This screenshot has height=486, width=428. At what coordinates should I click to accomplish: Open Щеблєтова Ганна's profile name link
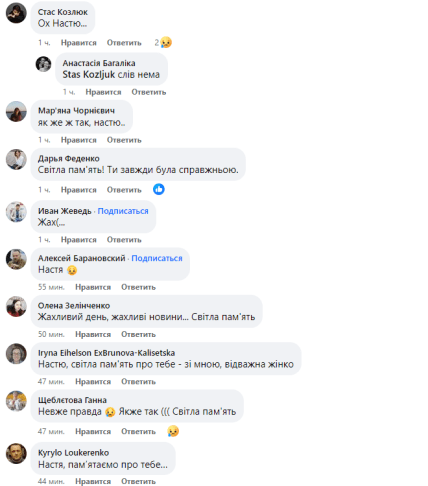click(72, 400)
